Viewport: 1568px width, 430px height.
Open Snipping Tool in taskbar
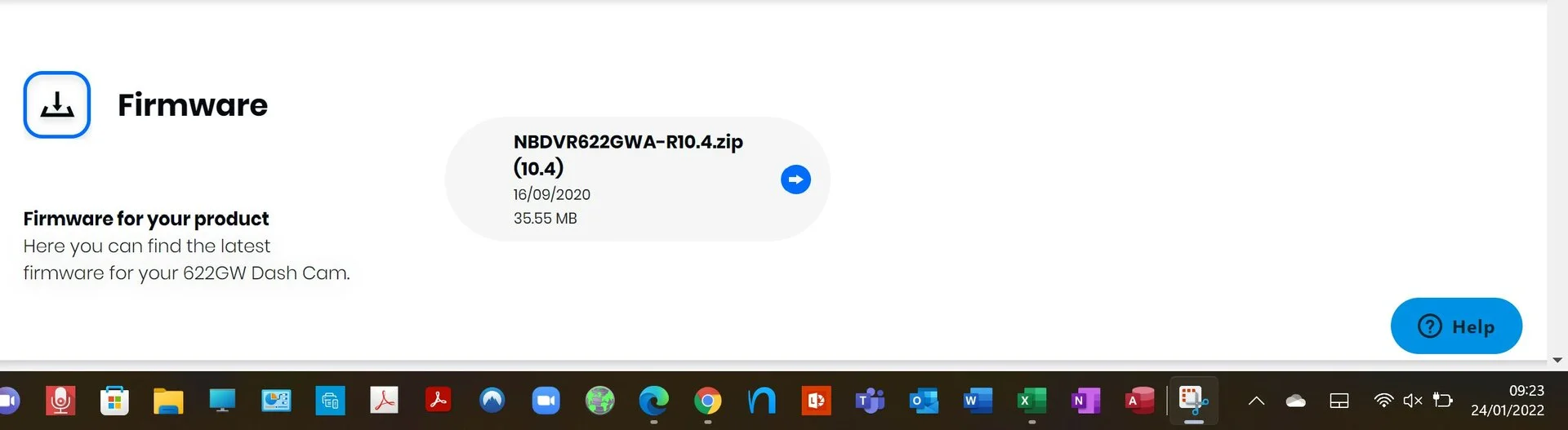(1193, 401)
